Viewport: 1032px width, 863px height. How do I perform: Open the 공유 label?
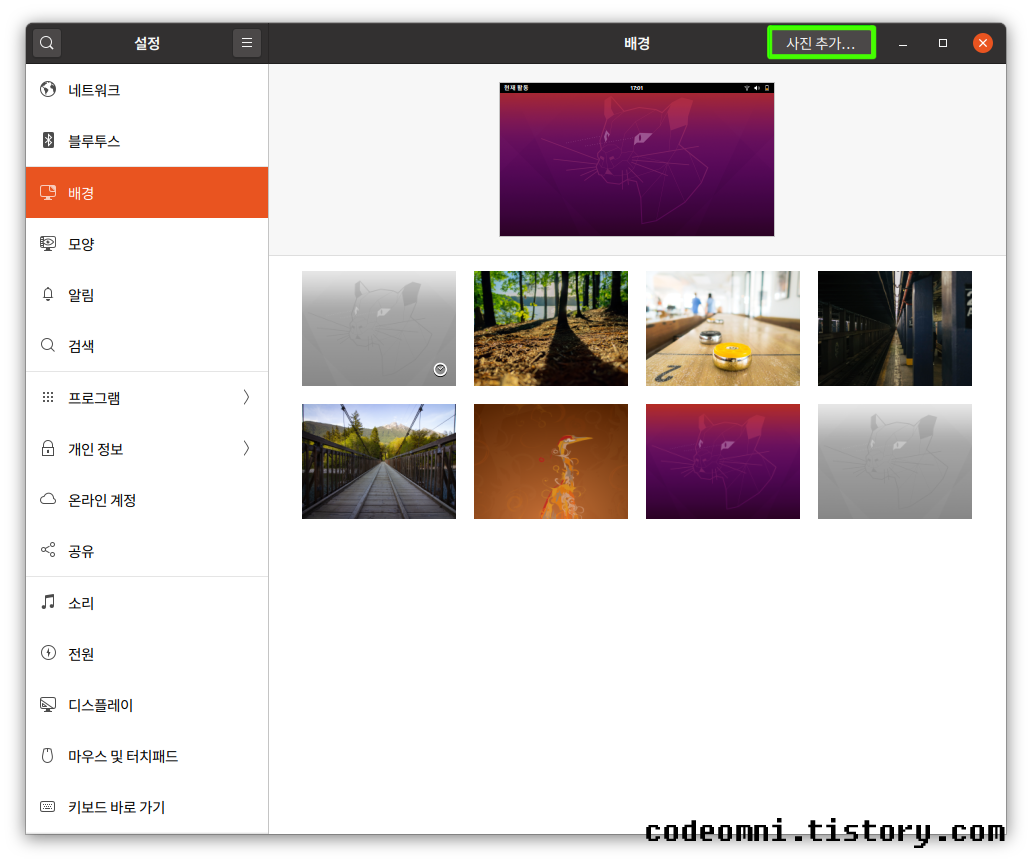(x=81, y=551)
